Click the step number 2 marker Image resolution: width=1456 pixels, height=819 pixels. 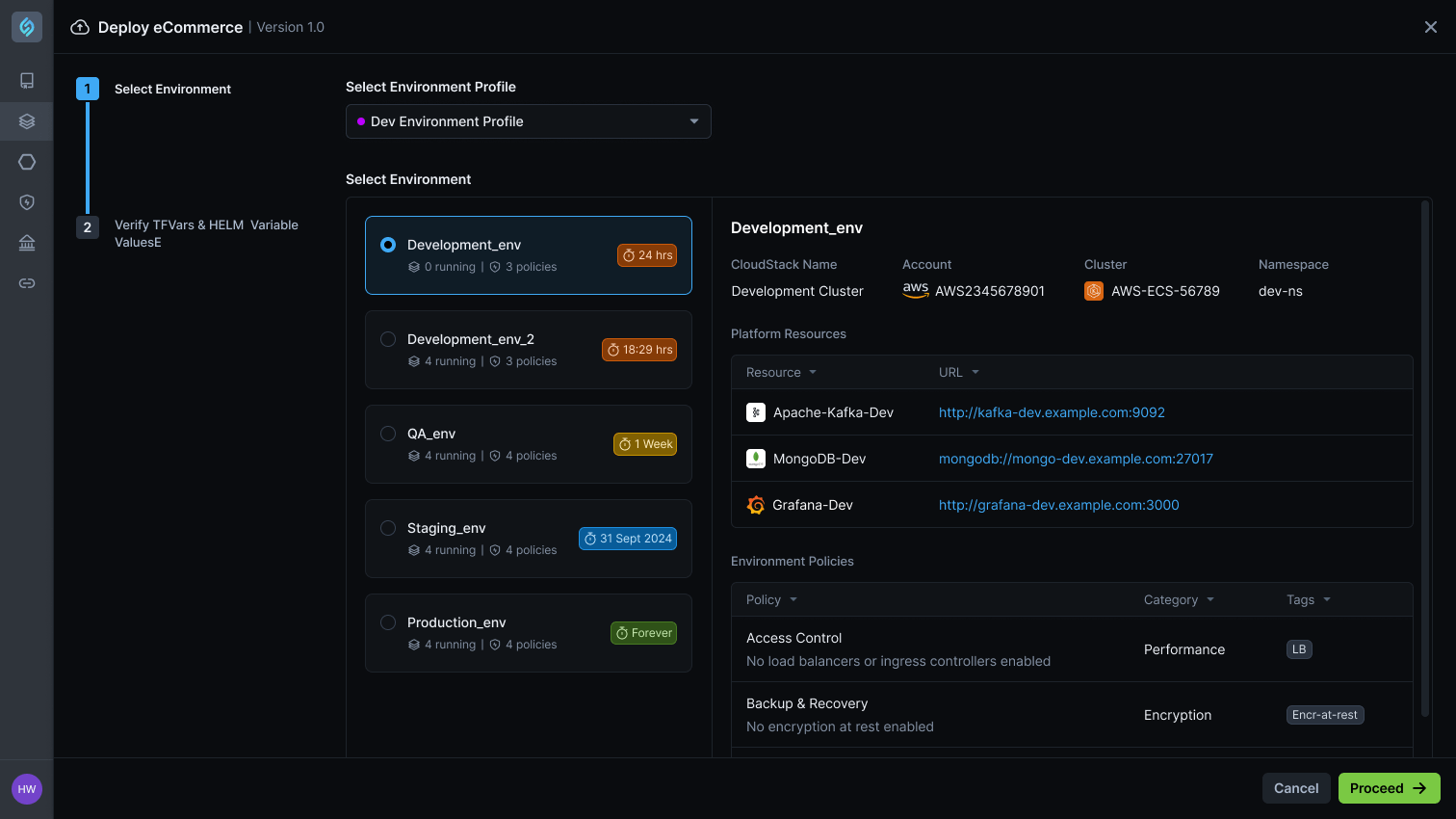[88, 227]
